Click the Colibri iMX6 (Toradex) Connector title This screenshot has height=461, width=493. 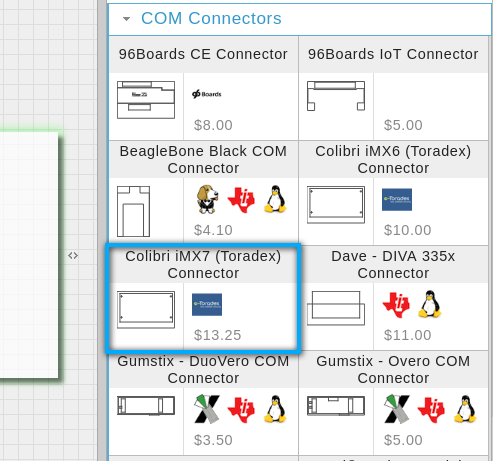(x=393, y=159)
